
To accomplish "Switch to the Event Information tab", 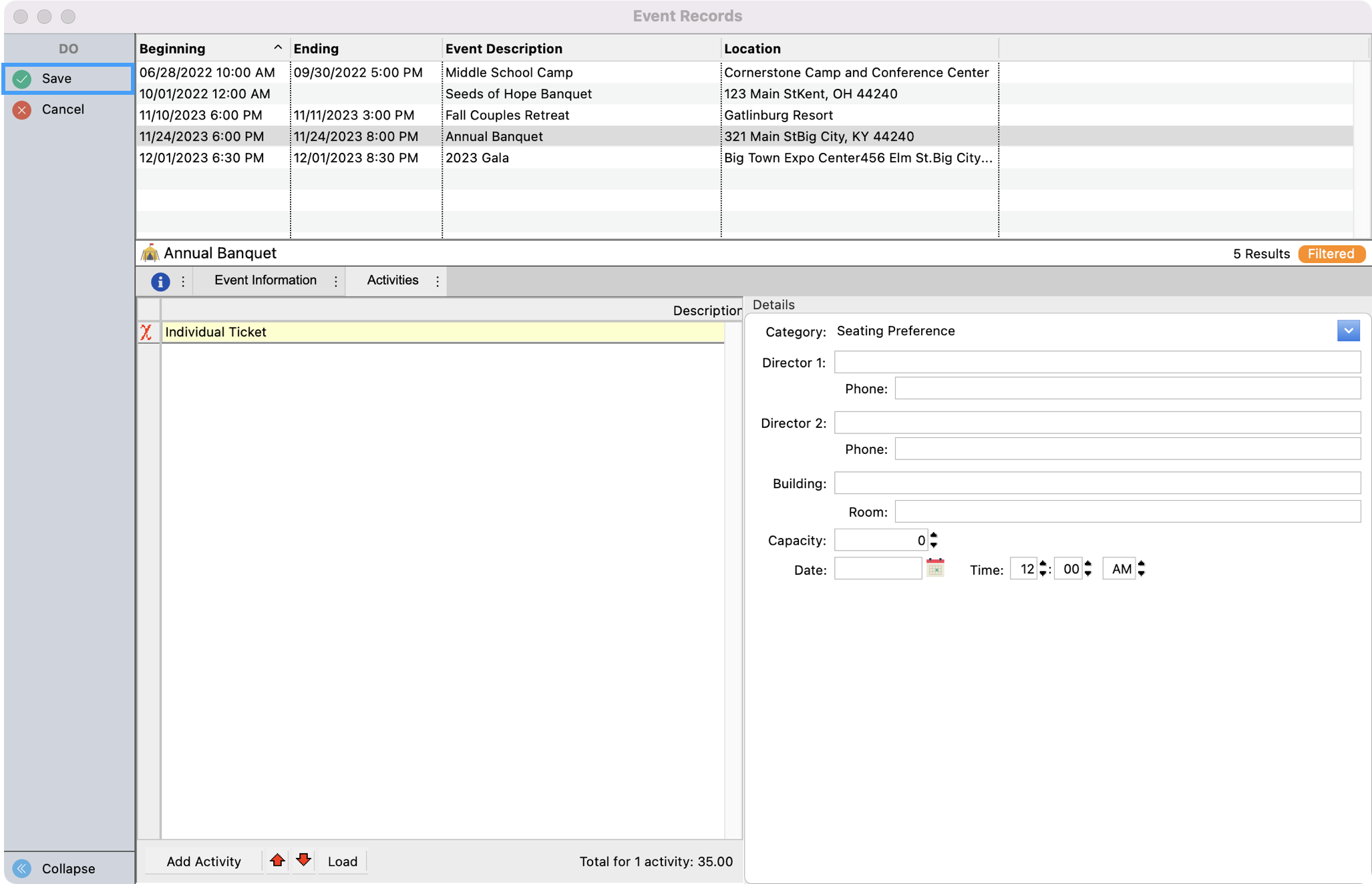I will pyautogui.click(x=265, y=280).
